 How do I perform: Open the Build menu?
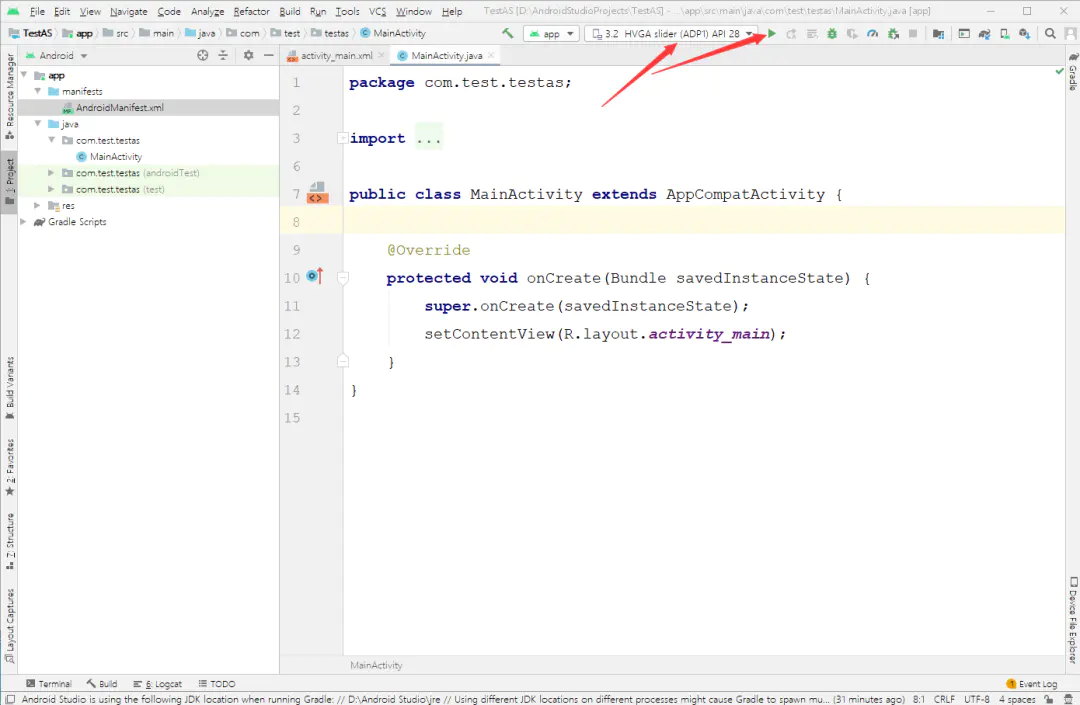click(290, 12)
